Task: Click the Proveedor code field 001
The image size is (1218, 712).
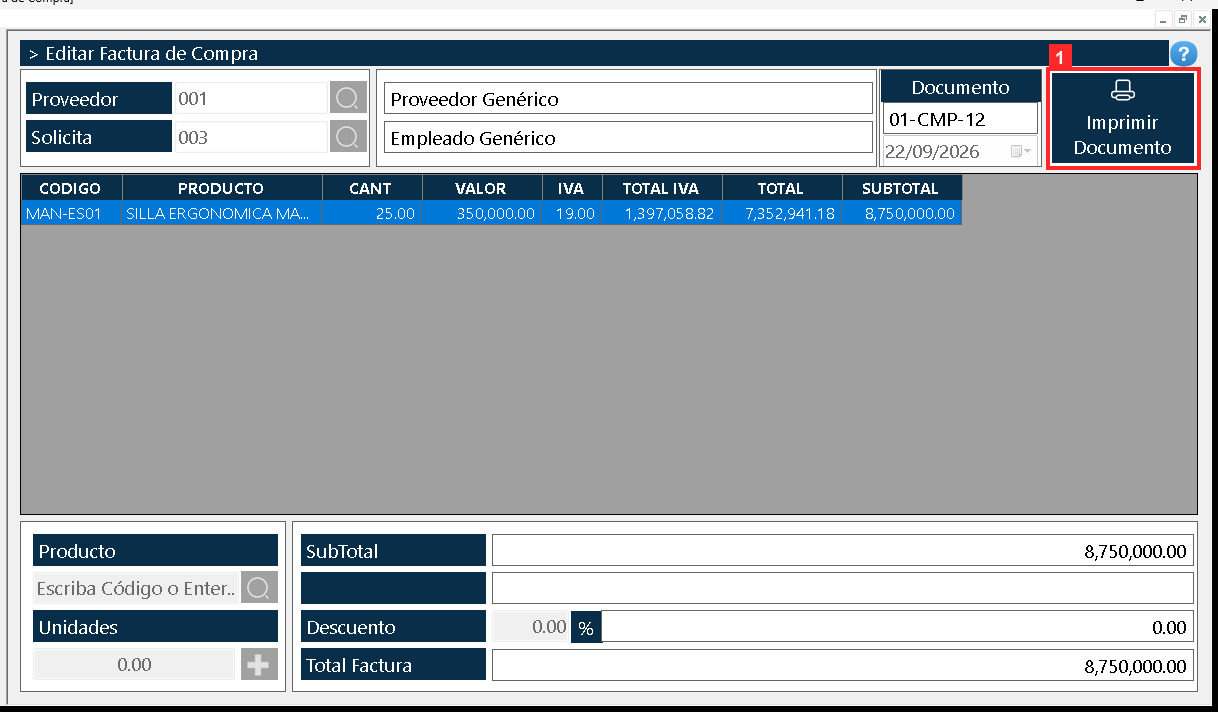Action: click(250, 99)
